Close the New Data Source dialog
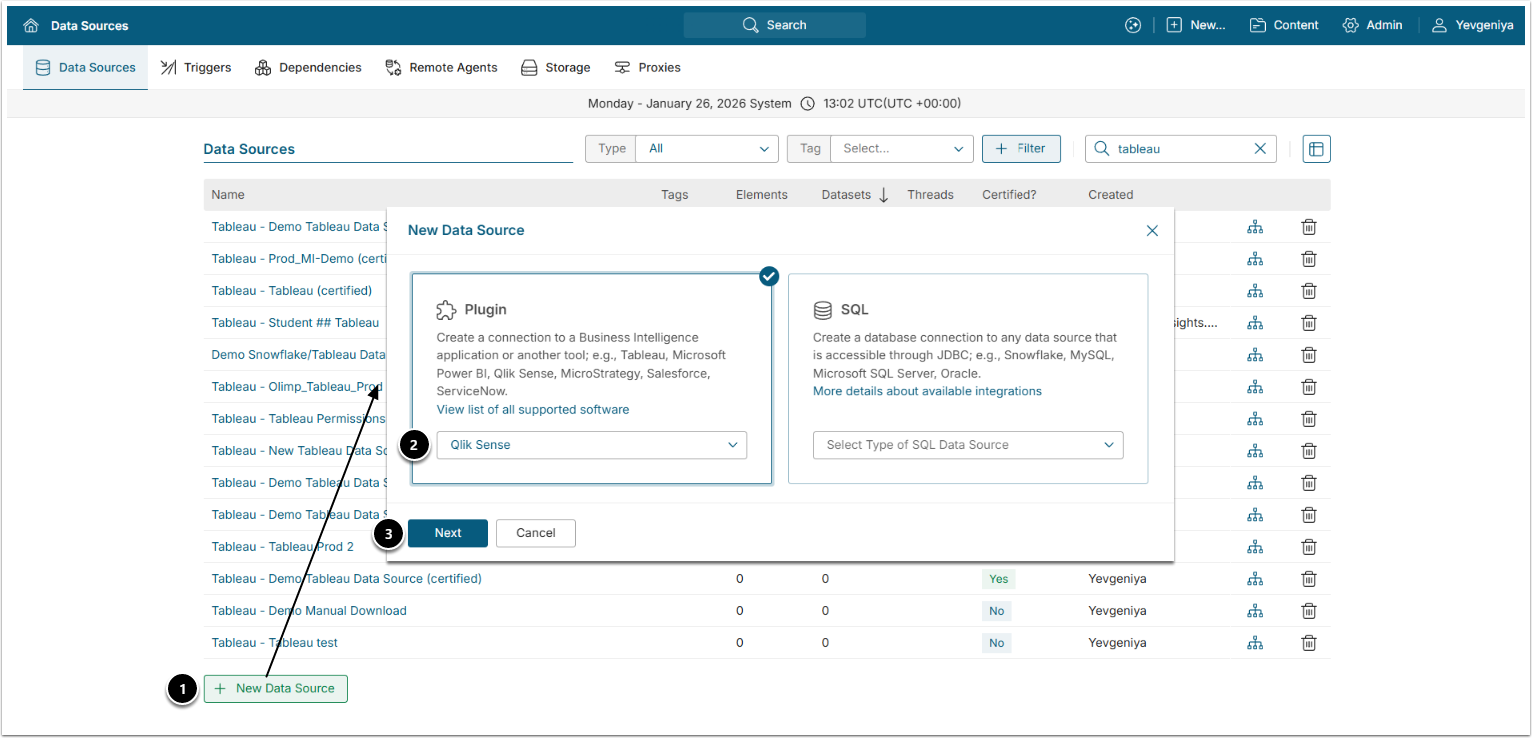Screen dimensions: 1532x738 click(1152, 231)
